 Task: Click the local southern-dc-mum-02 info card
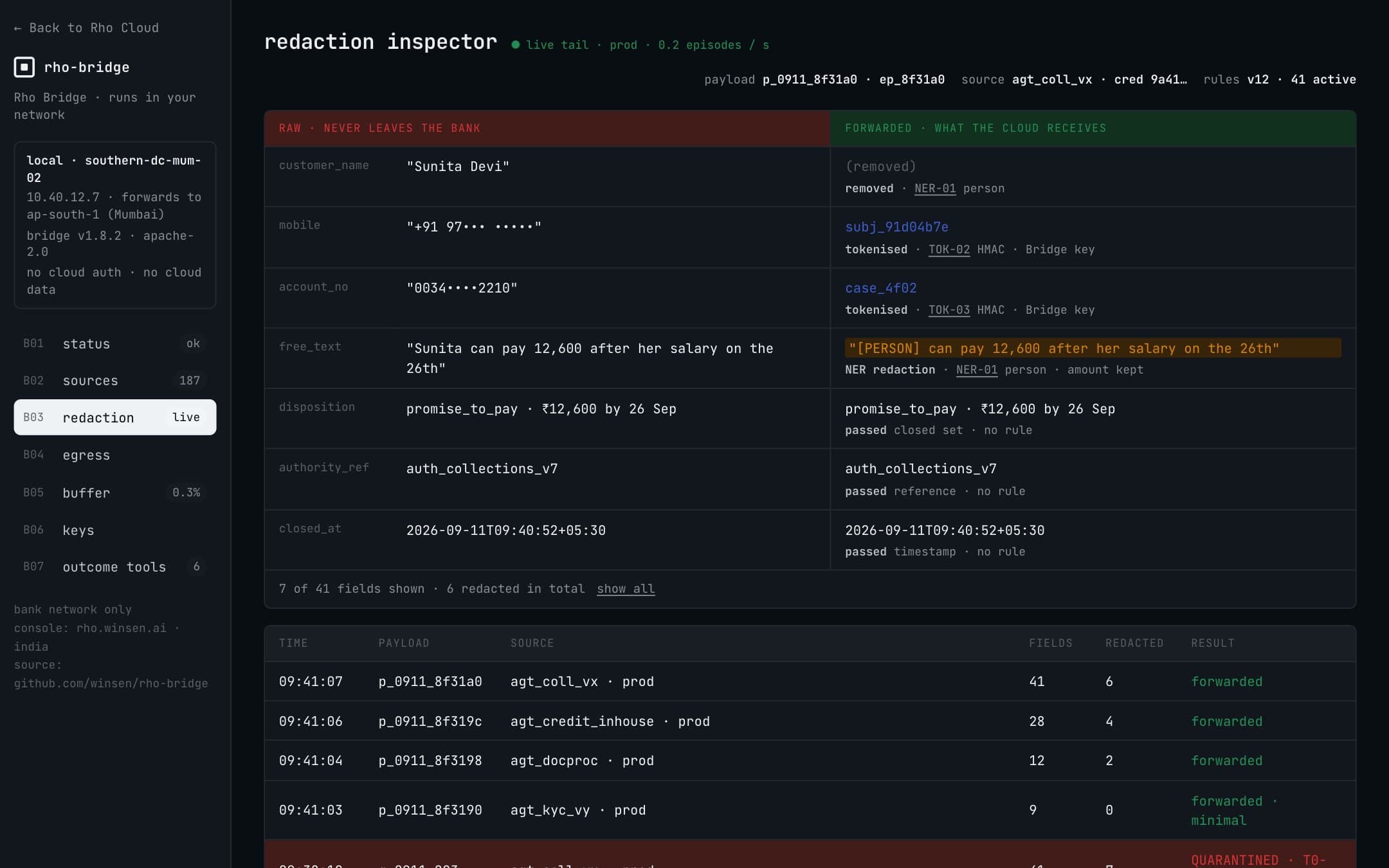click(115, 225)
